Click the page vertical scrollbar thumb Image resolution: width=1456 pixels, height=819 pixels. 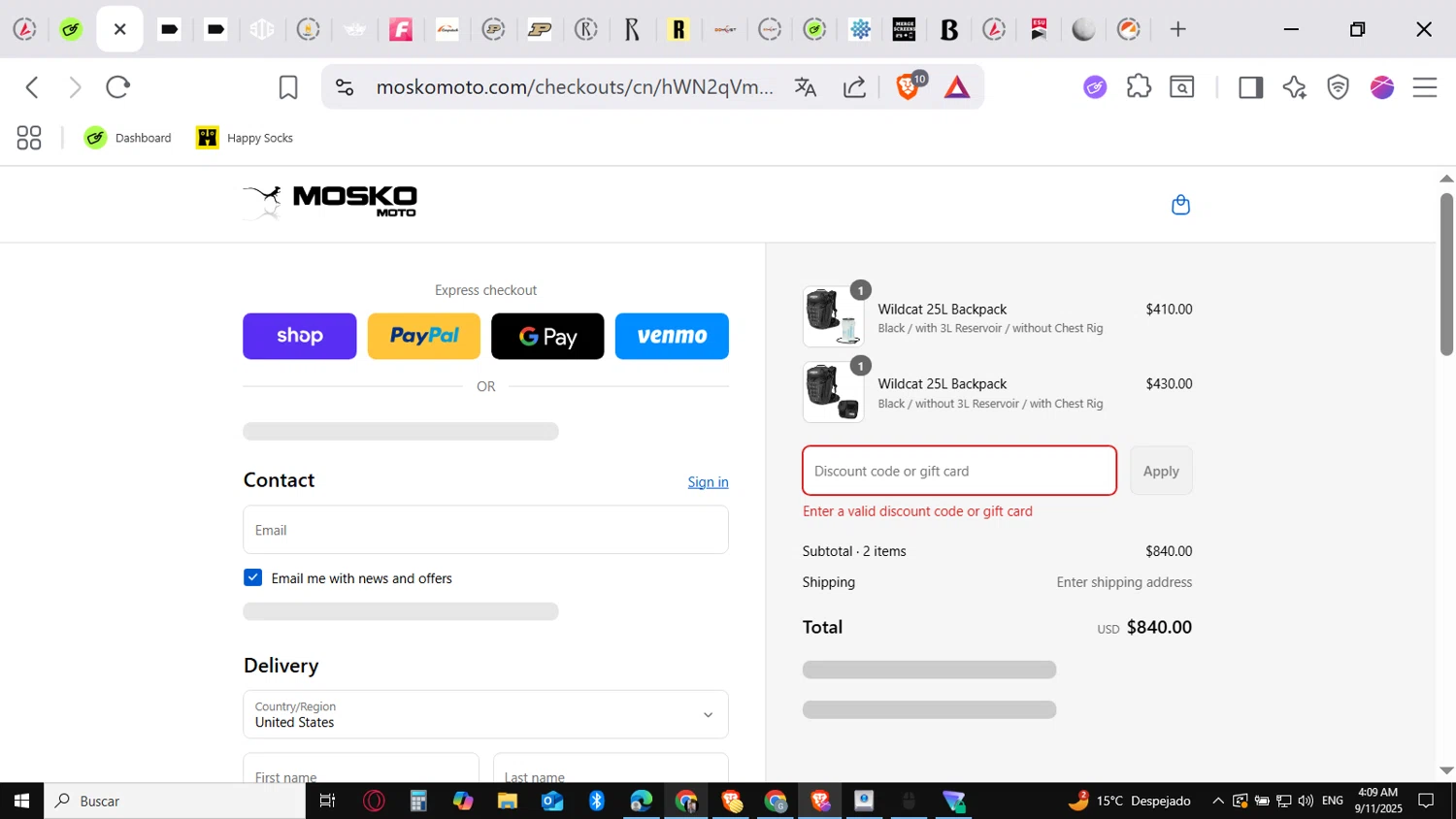click(x=1446, y=274)
